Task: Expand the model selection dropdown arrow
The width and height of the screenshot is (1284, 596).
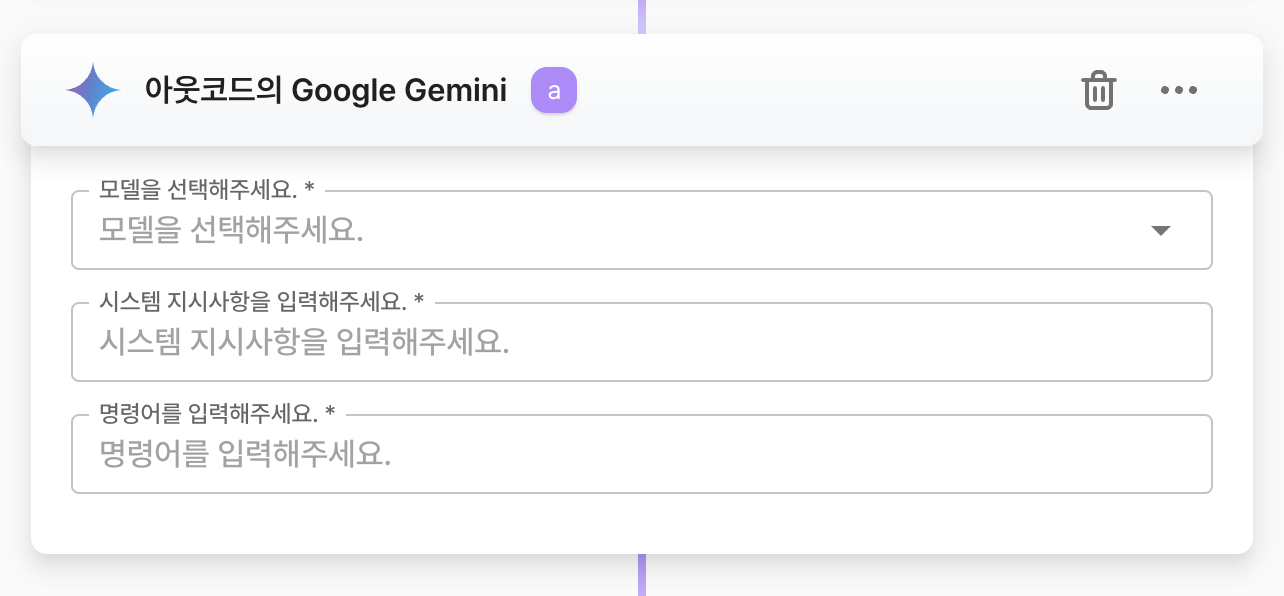Action: 1160,231
